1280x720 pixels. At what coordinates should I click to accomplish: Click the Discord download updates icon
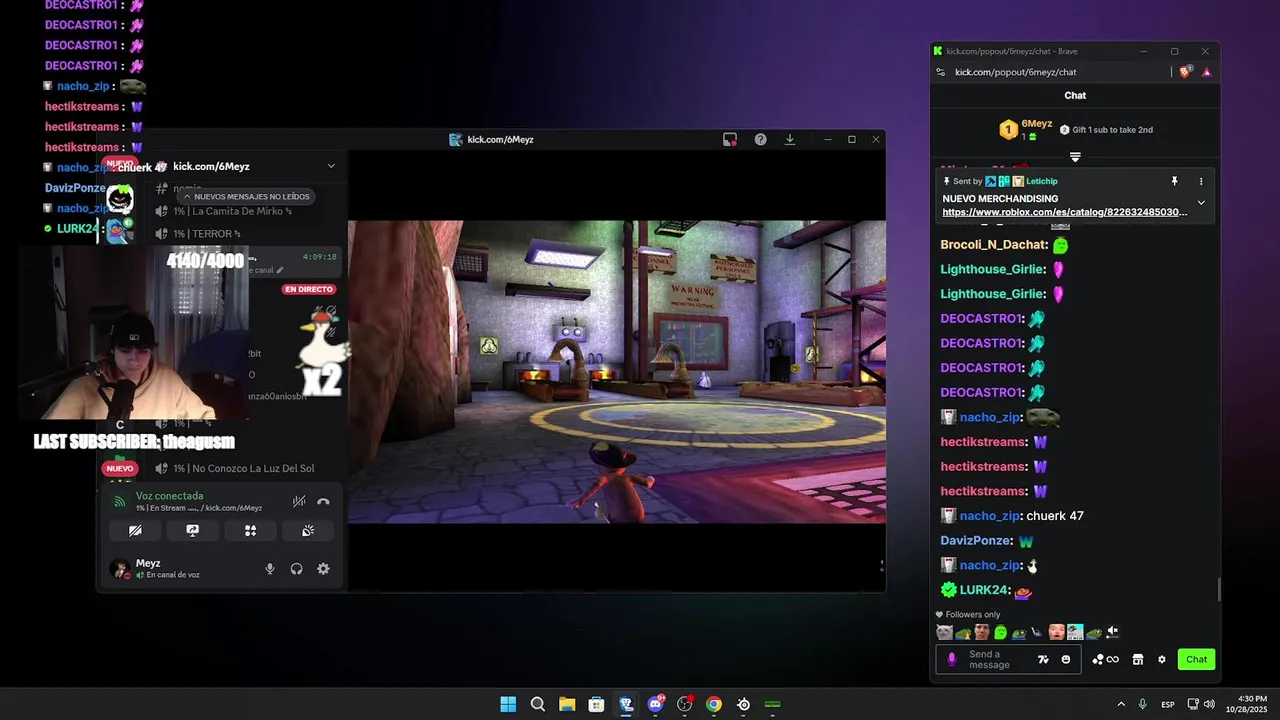coord(790,139)
